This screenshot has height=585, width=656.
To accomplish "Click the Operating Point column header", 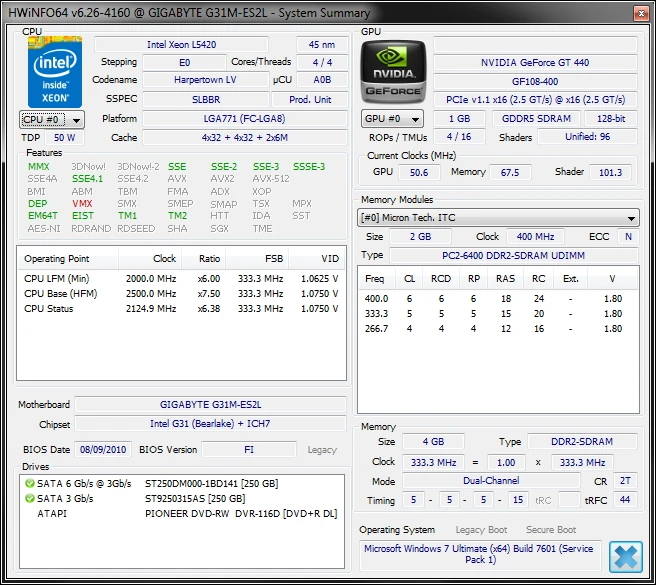I will (x=68, y=259).
